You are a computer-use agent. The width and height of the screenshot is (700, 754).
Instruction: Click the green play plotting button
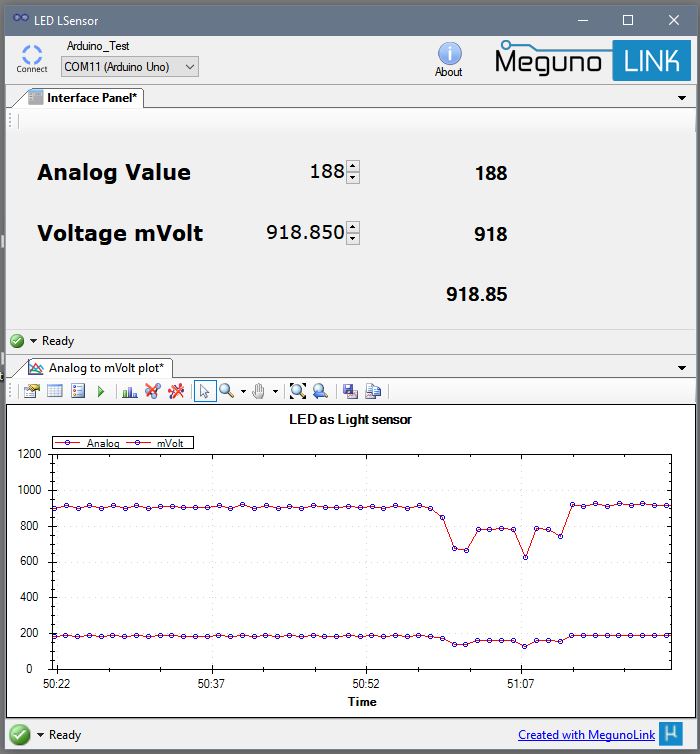[x=100, y=391]
